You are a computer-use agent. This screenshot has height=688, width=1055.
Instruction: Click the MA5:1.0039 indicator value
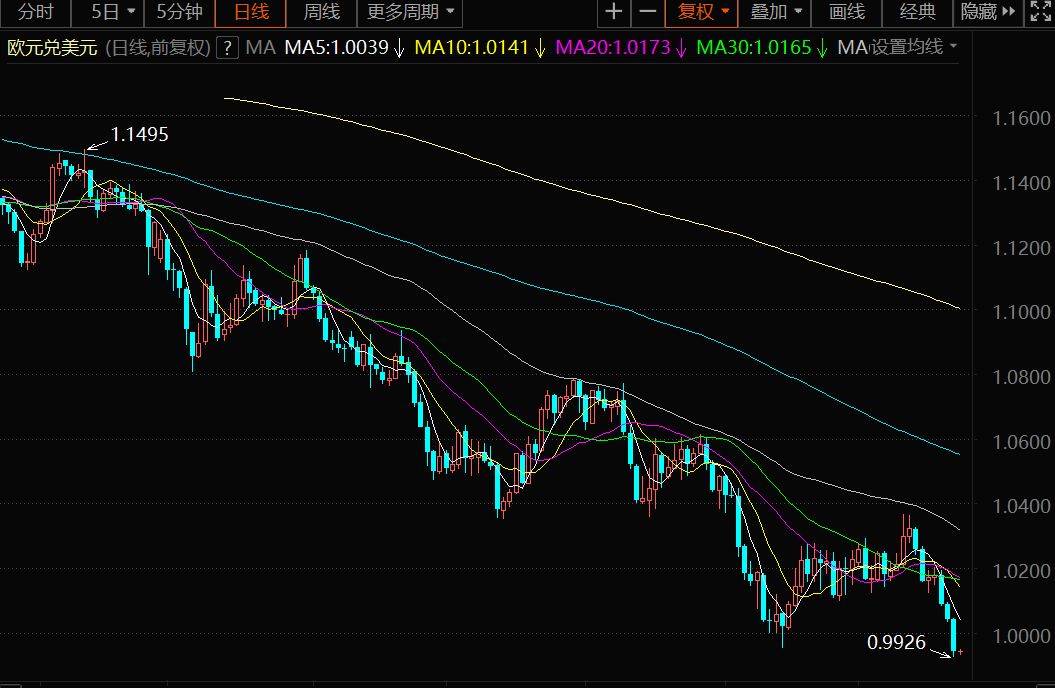[344, 48]
